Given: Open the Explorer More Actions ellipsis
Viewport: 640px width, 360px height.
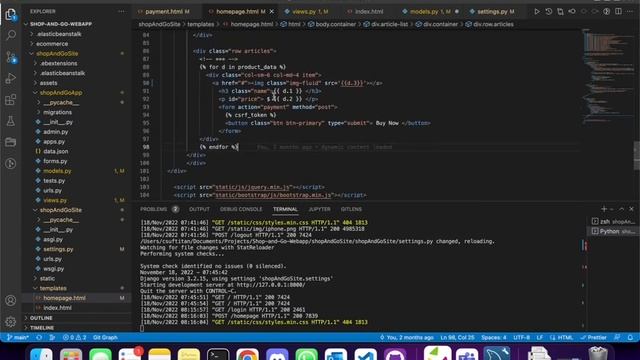Looking at the screenshot, I should pyautogui.click(x=122, y=11).
